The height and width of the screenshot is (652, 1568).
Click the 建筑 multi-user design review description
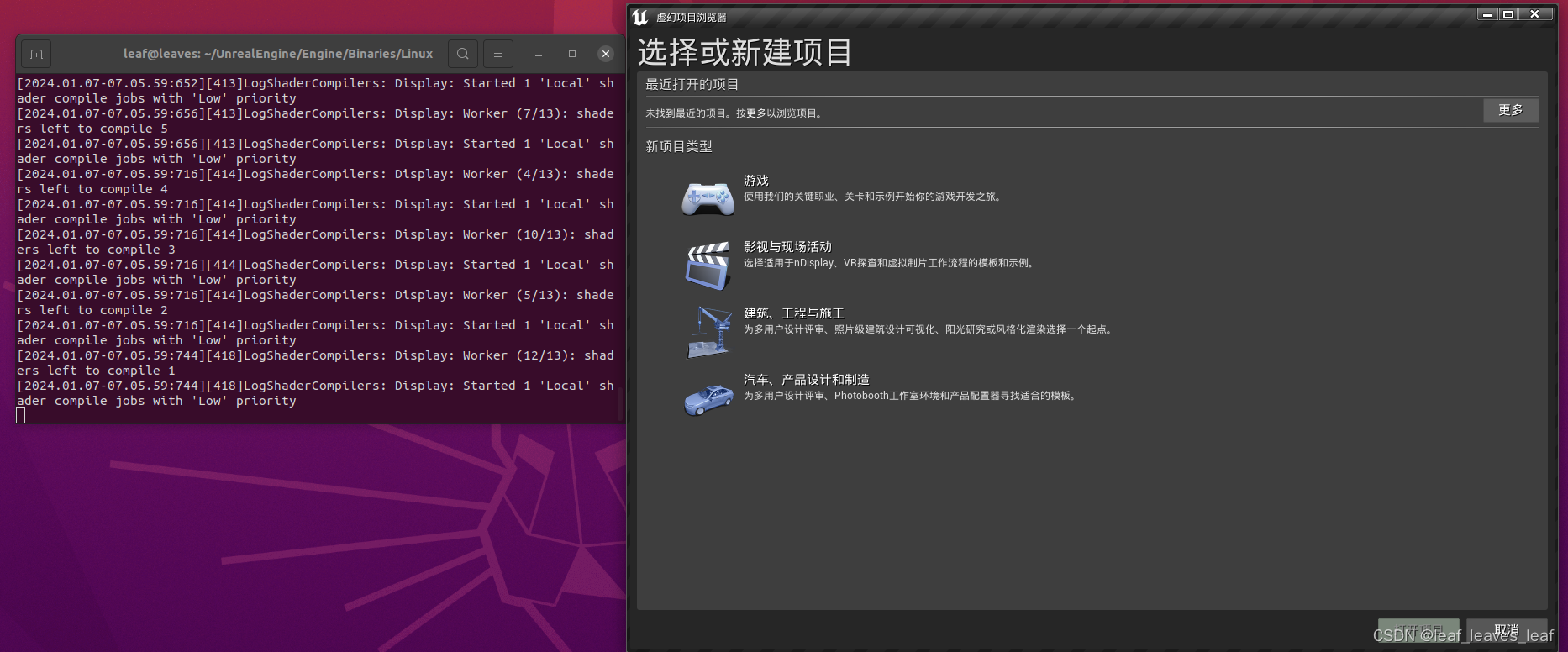pos(929,329)
